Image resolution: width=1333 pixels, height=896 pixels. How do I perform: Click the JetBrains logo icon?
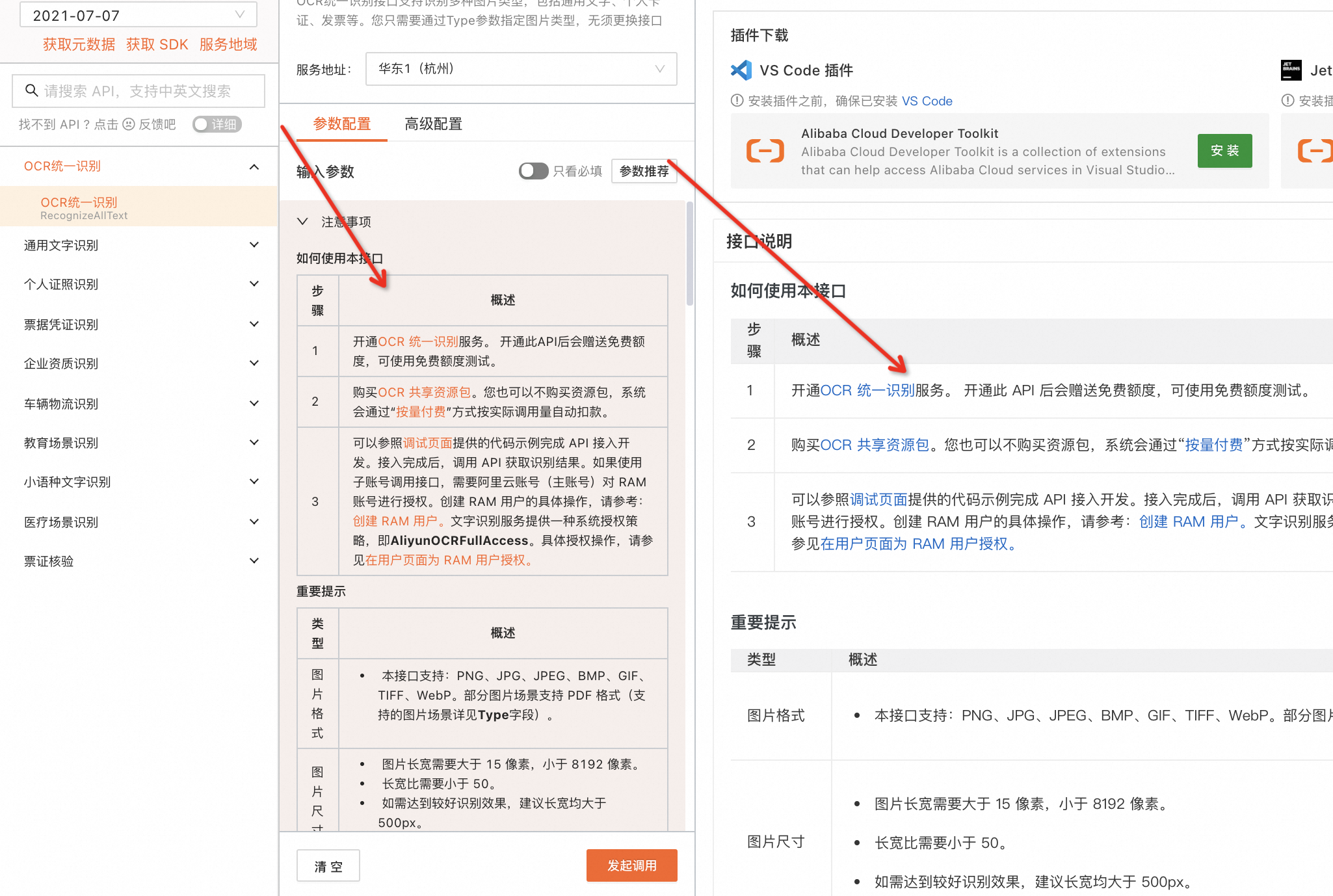[x=1291, y=70]
